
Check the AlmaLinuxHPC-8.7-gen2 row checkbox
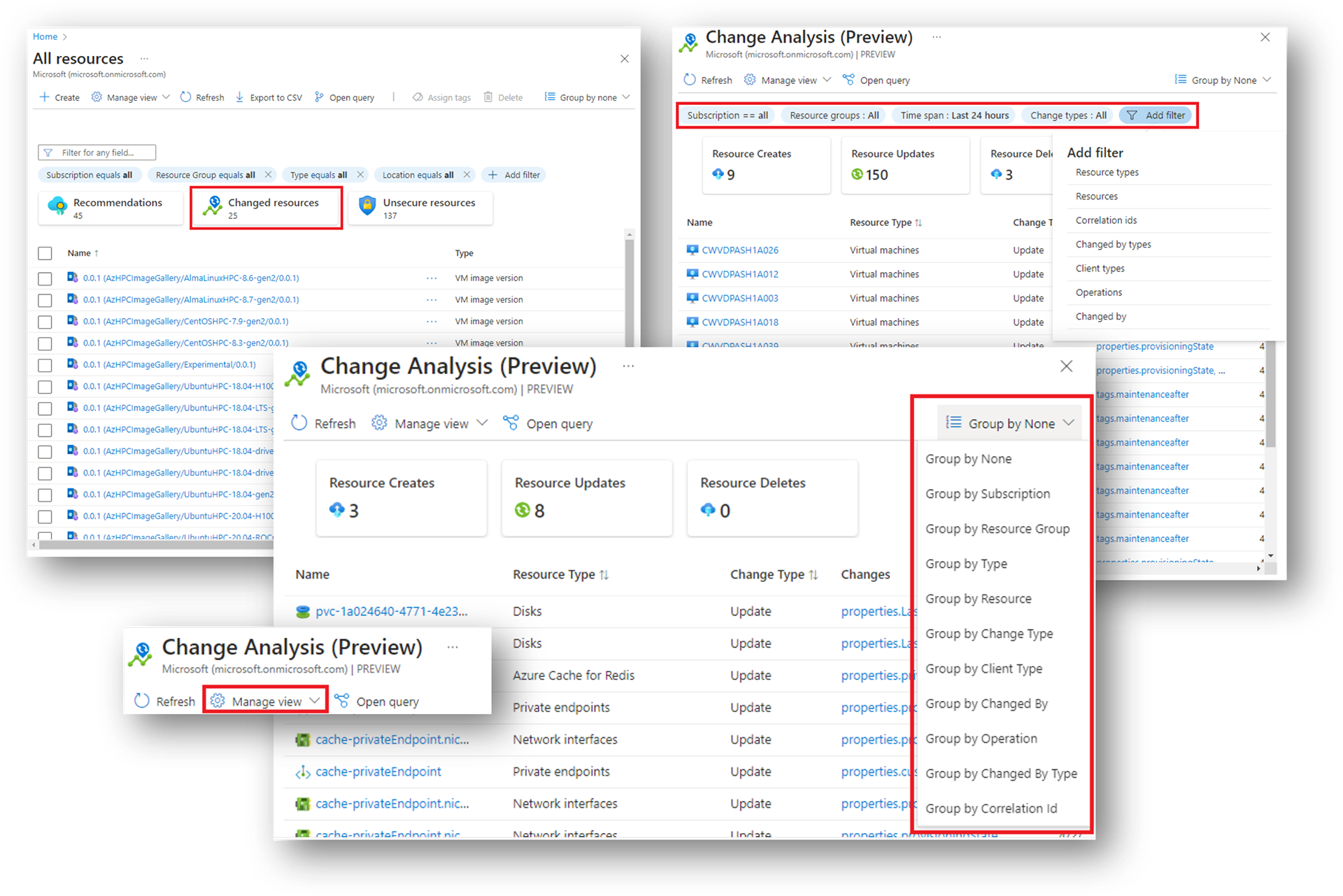coord(45,300)
